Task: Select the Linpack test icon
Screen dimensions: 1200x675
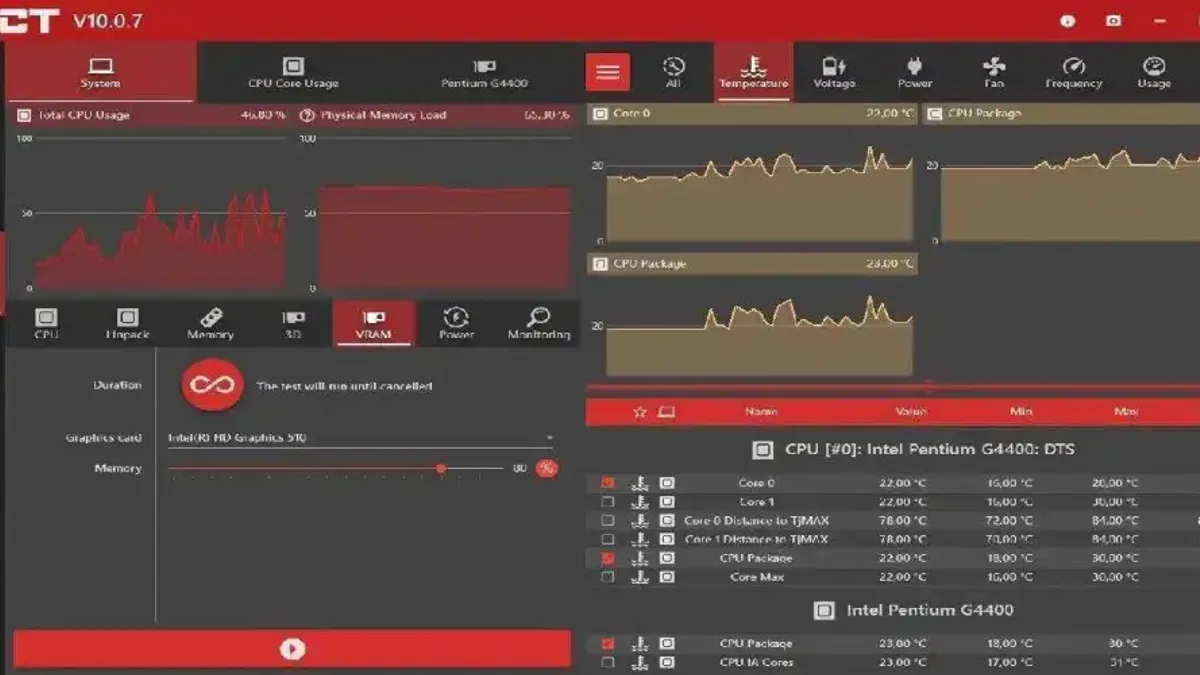Action: point(128,317)
